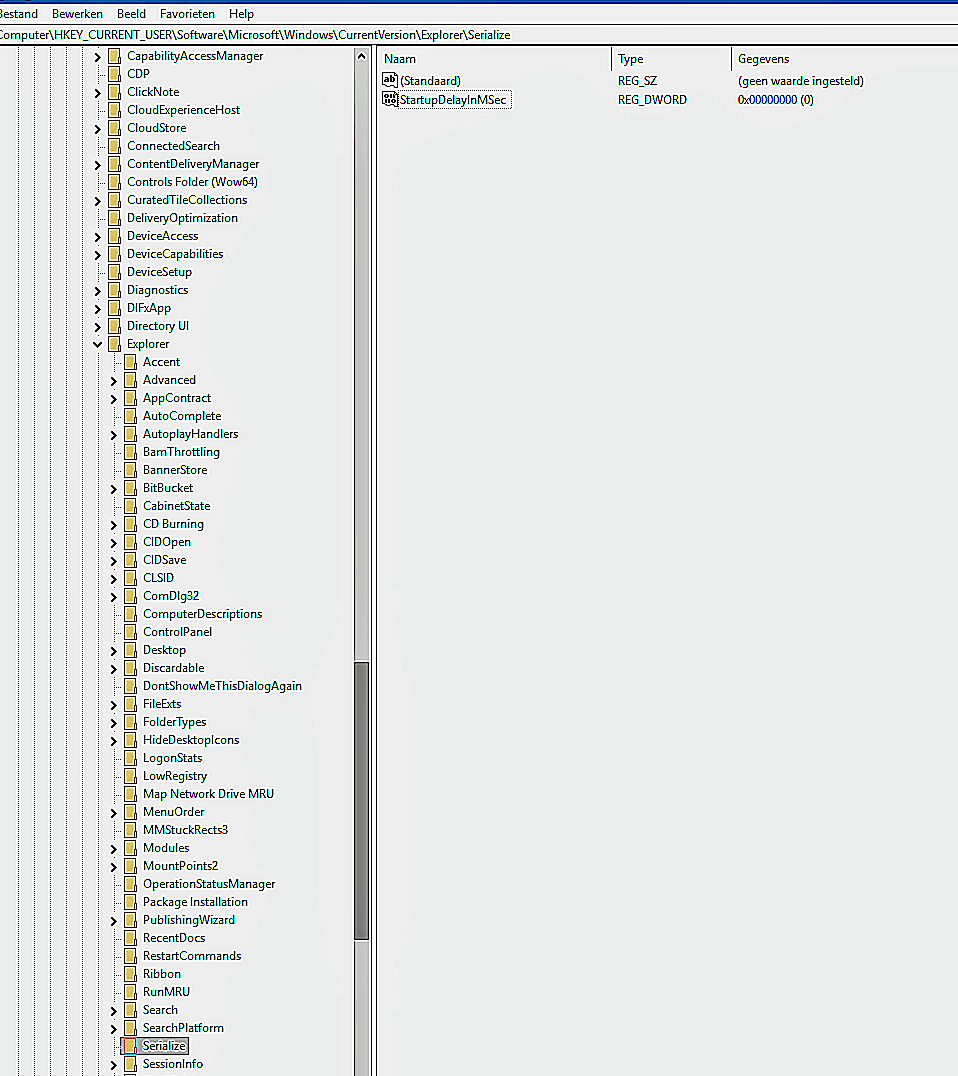Click the folder icon next to CLSID
The image size is (958, 1076).
click(x=130, y=578)
